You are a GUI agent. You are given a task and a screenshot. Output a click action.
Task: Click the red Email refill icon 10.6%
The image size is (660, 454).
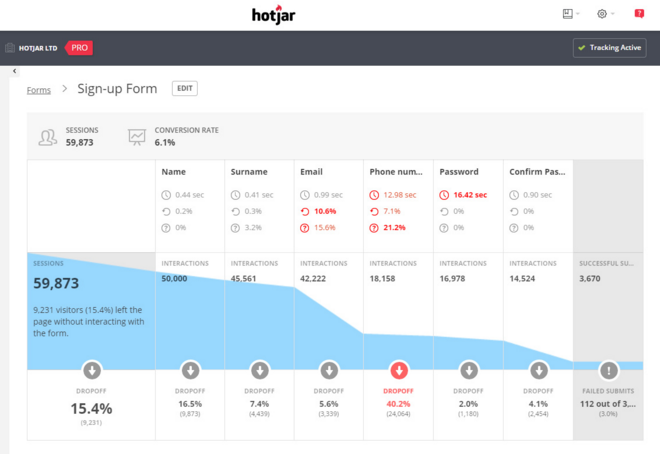(305, 212)
